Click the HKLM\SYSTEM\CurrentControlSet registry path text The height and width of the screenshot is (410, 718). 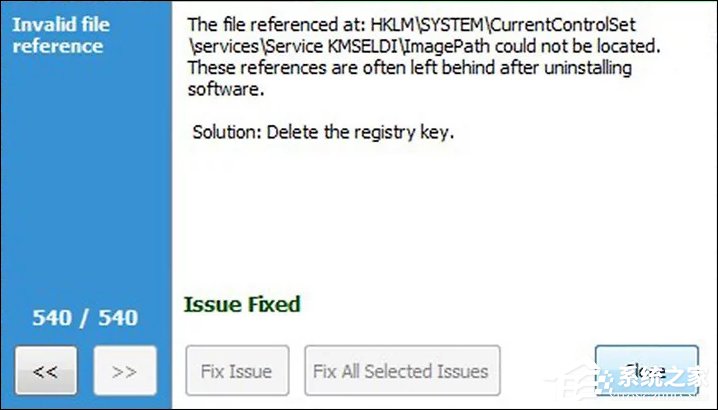click(x=503, y=25)
